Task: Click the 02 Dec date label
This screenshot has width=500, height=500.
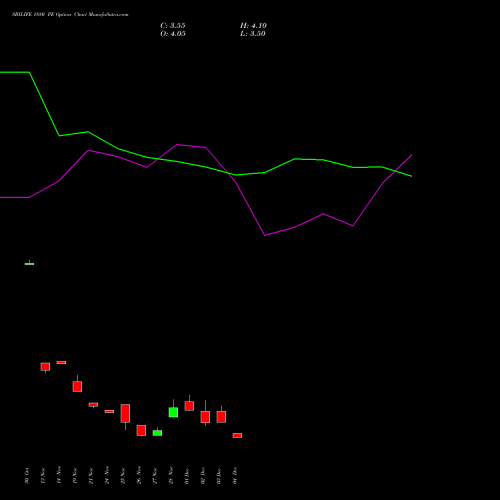Action: click(203, 476)
